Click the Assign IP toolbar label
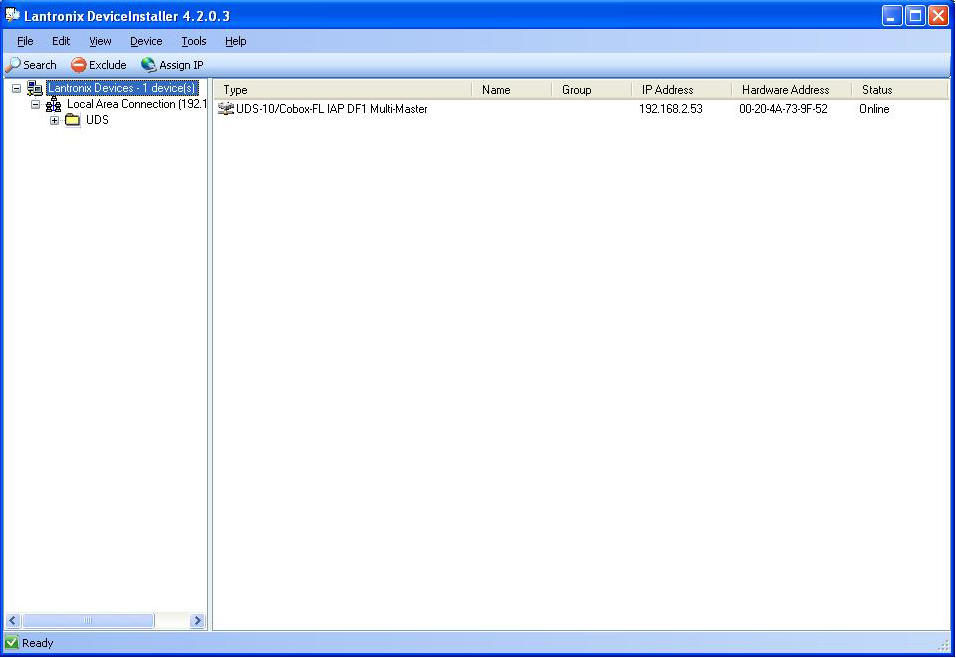 181,65
